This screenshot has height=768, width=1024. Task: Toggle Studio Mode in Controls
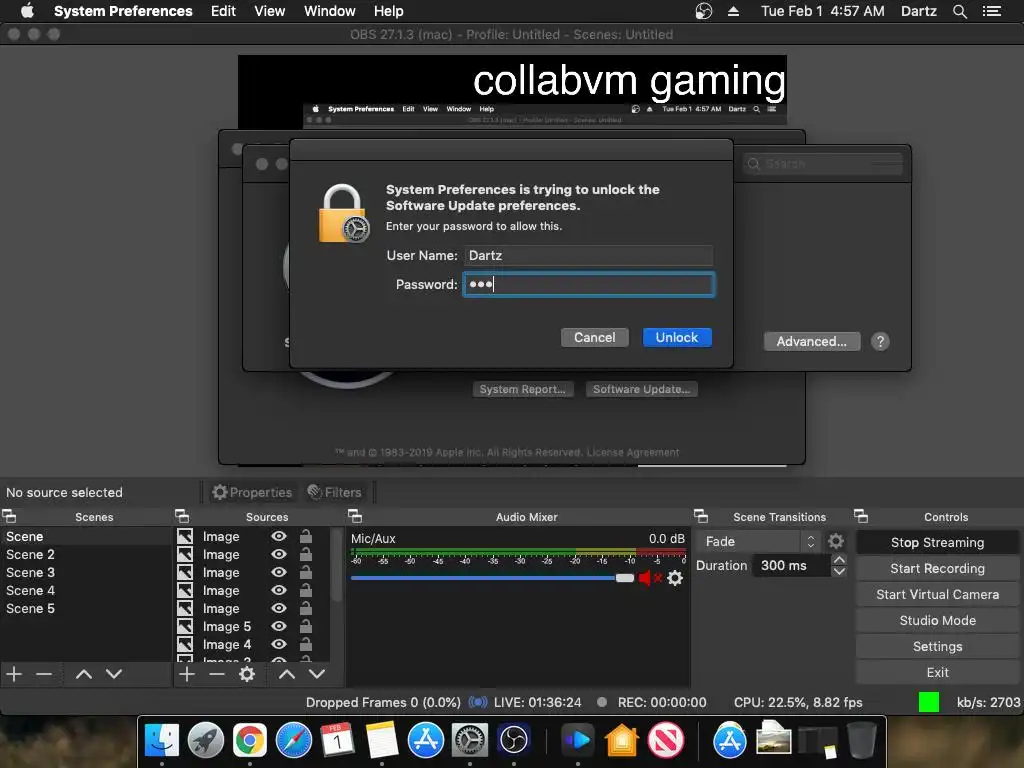pyautogui.click(x=937, y=621)
